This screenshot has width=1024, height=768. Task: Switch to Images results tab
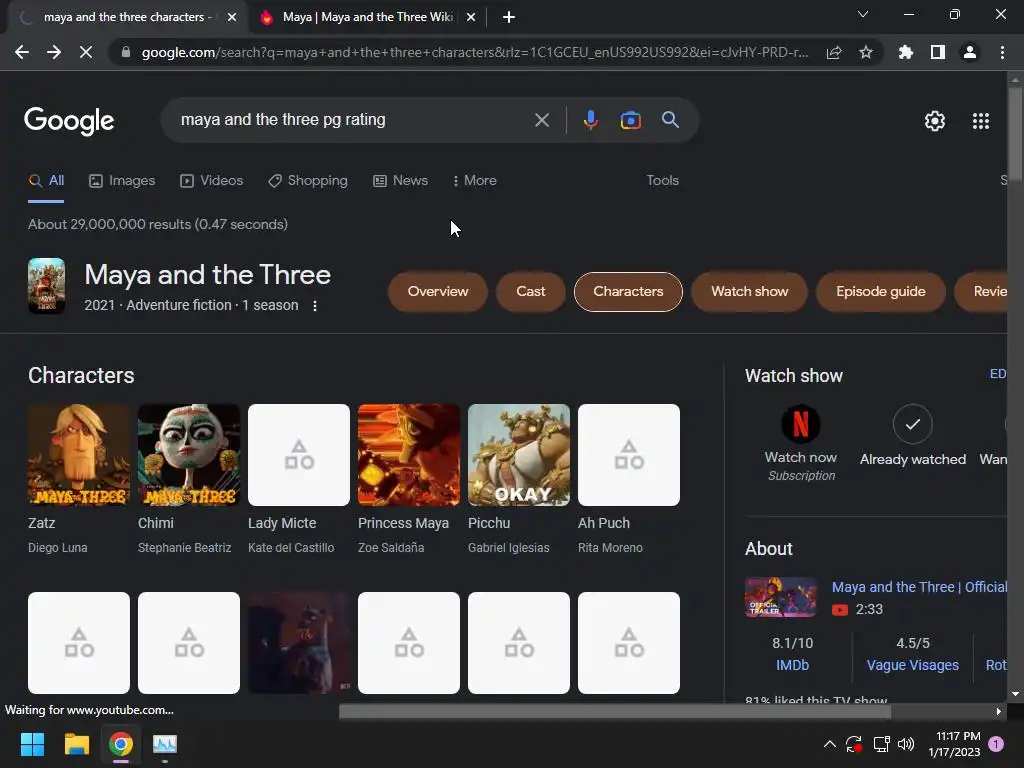[x=122, y=180]
